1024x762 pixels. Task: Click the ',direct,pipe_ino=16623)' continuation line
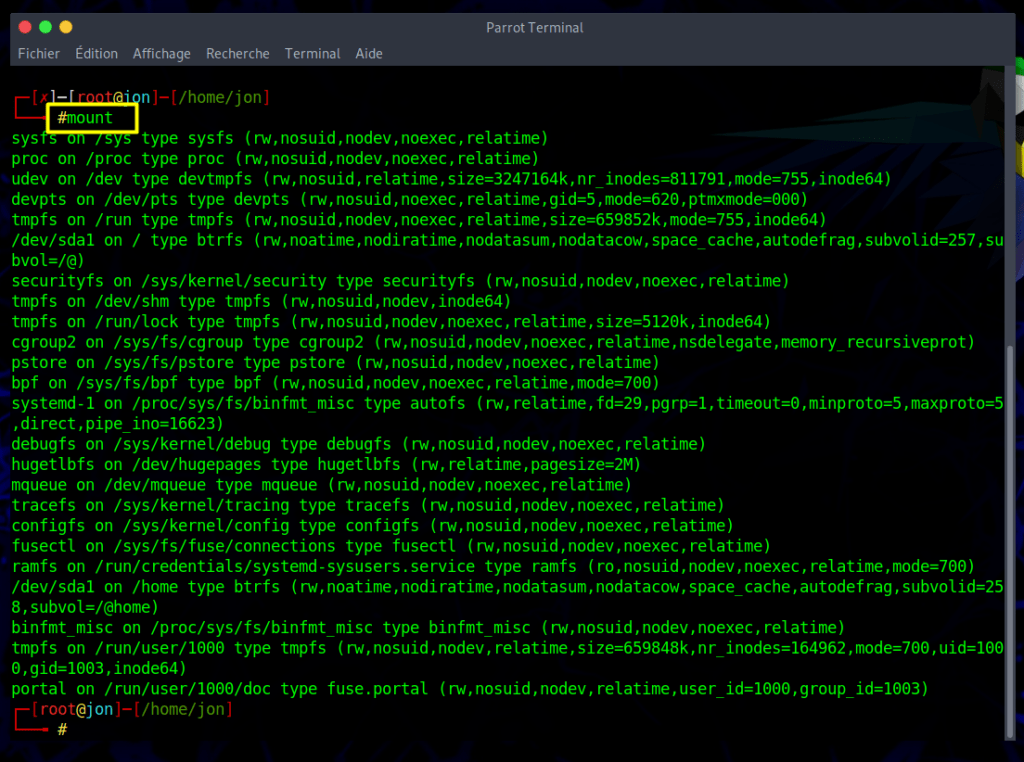118,424
